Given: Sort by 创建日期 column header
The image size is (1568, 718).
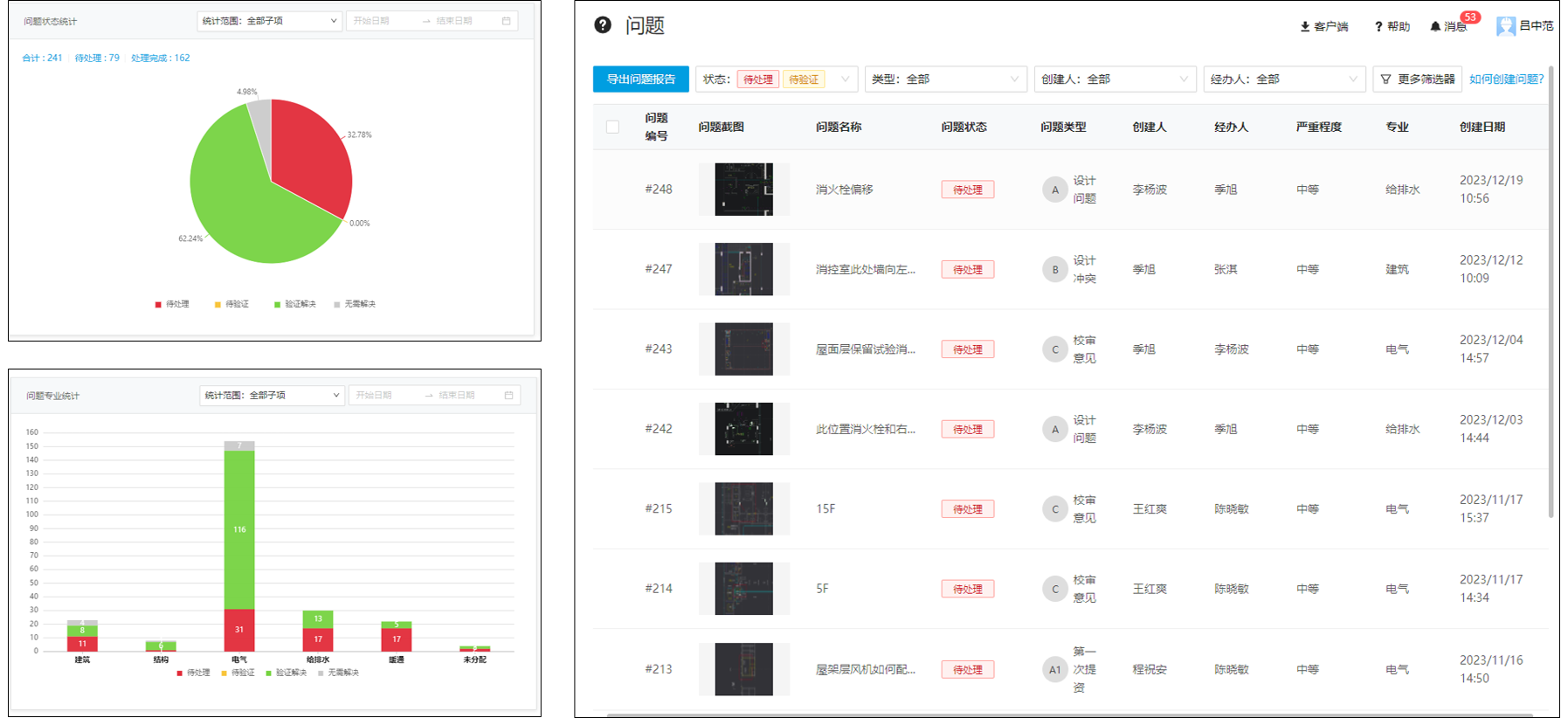Looking at the screenshot, I should (1482, 128).
